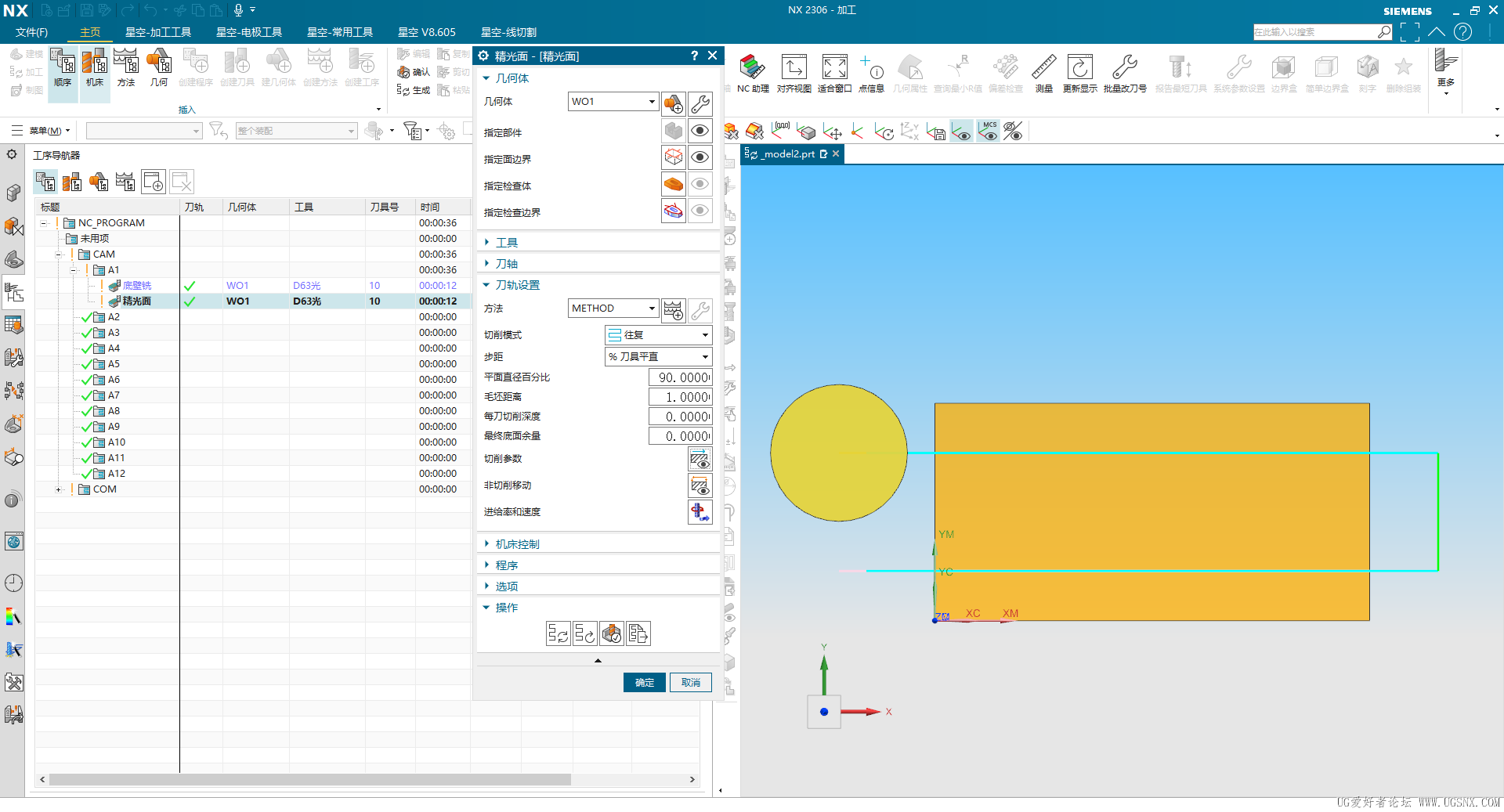
Task: Open the 文件(F) menu
Action: (x=31, y=32)
